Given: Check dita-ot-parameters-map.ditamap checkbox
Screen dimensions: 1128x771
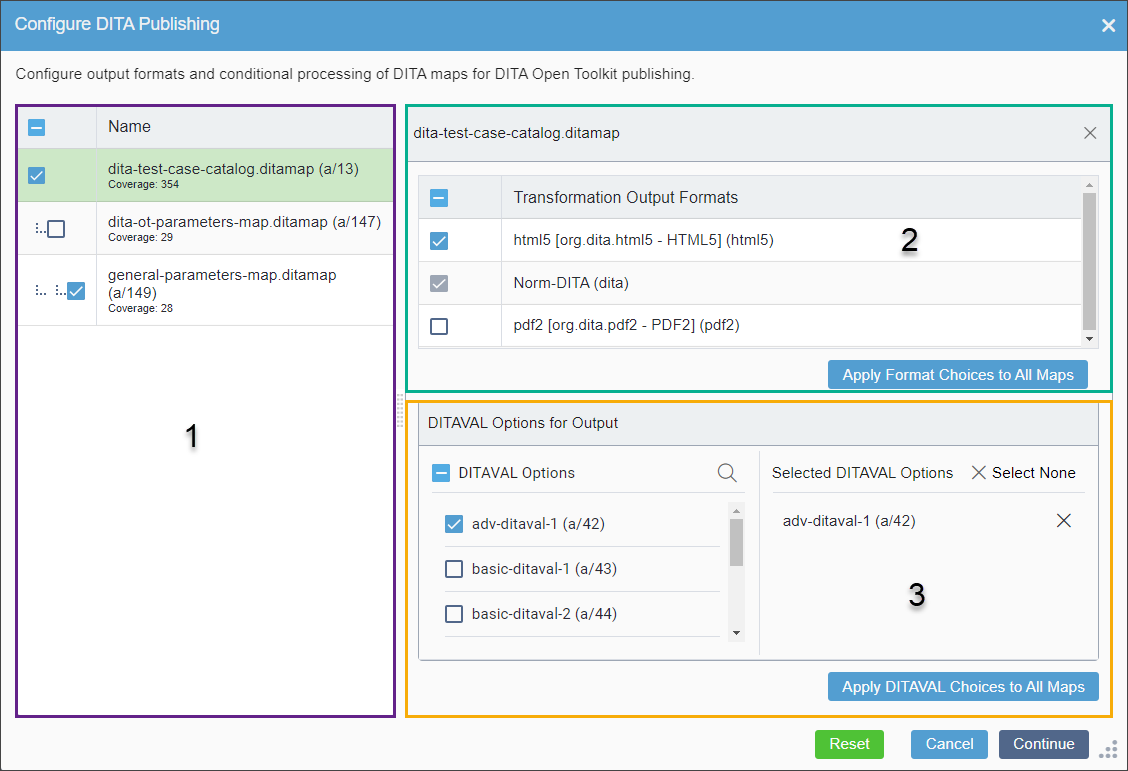Looking at the screenshot, I should pyautogui.click(x=56, y=229).
